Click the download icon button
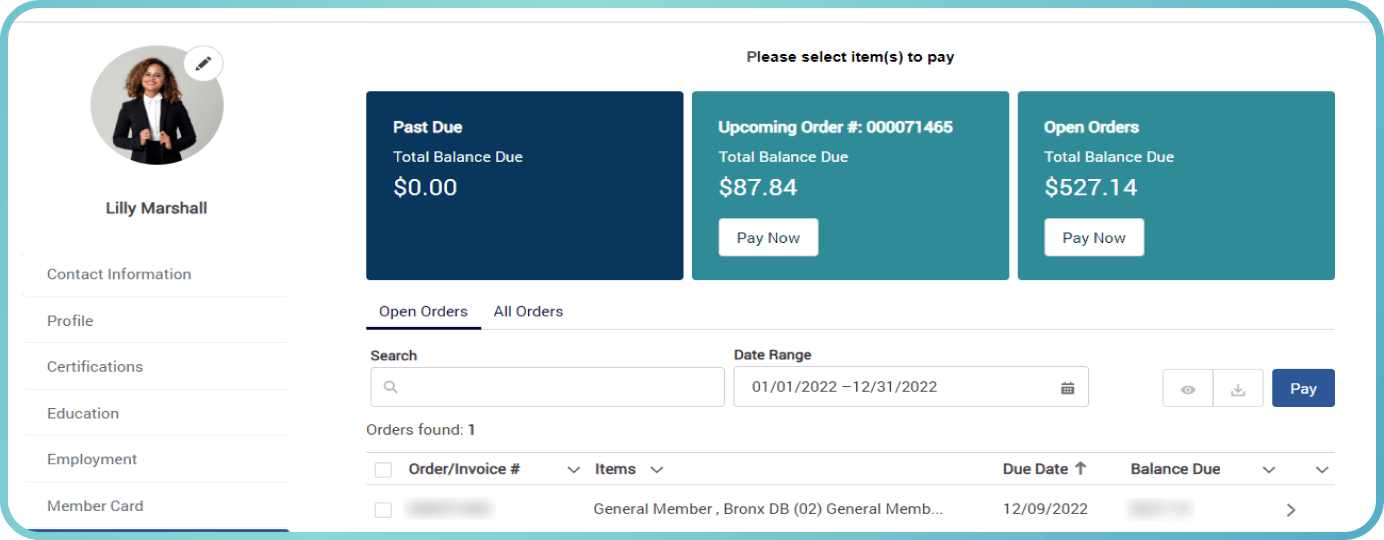This screenshot has width=1384, height=540. (x=1238, y=389)
